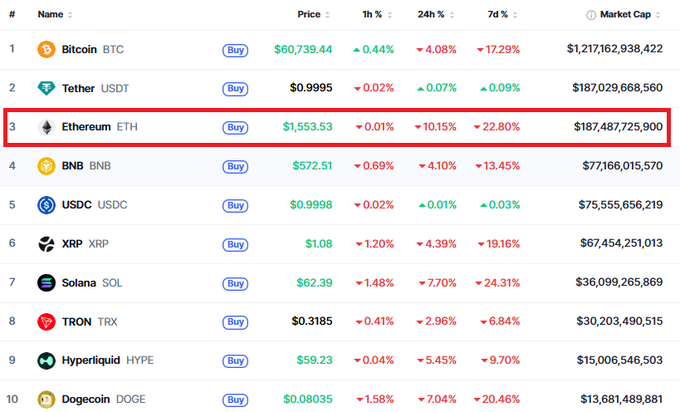
Task: Click Solana price $62.39
Action: pyautogui.click(x=314, y=283)
